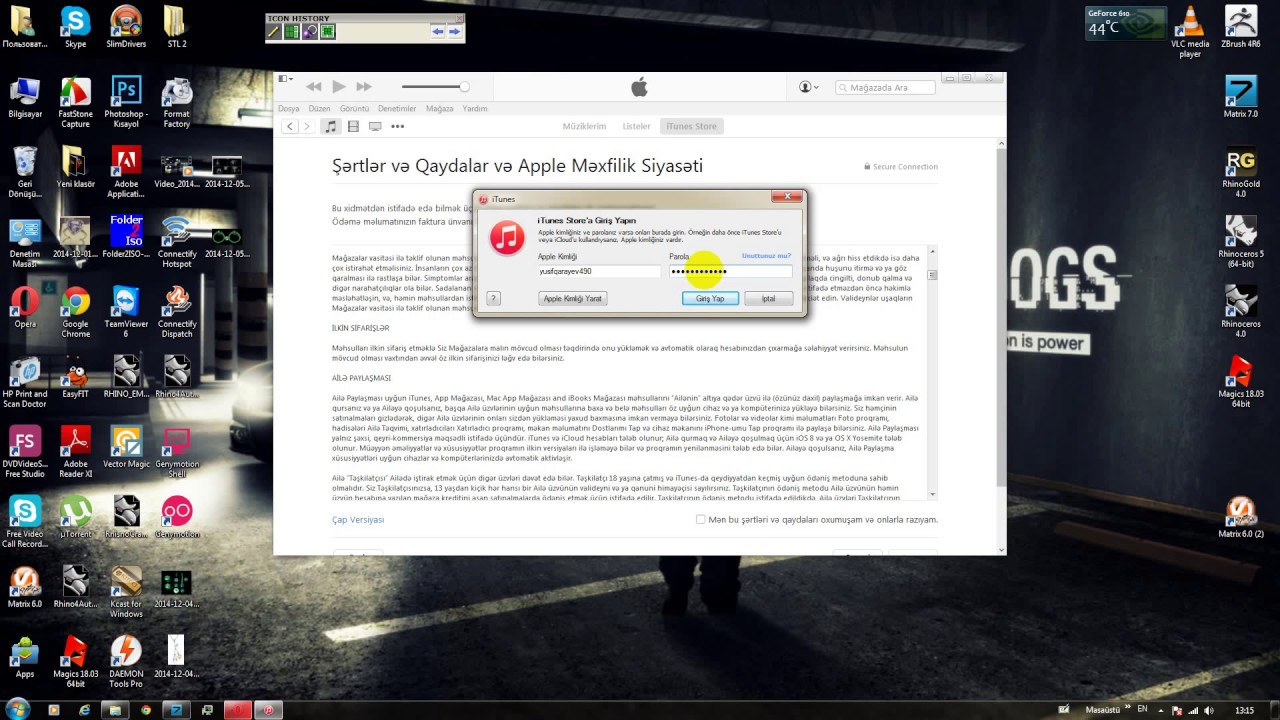Open the Görüntü menu

click(354, 108)
